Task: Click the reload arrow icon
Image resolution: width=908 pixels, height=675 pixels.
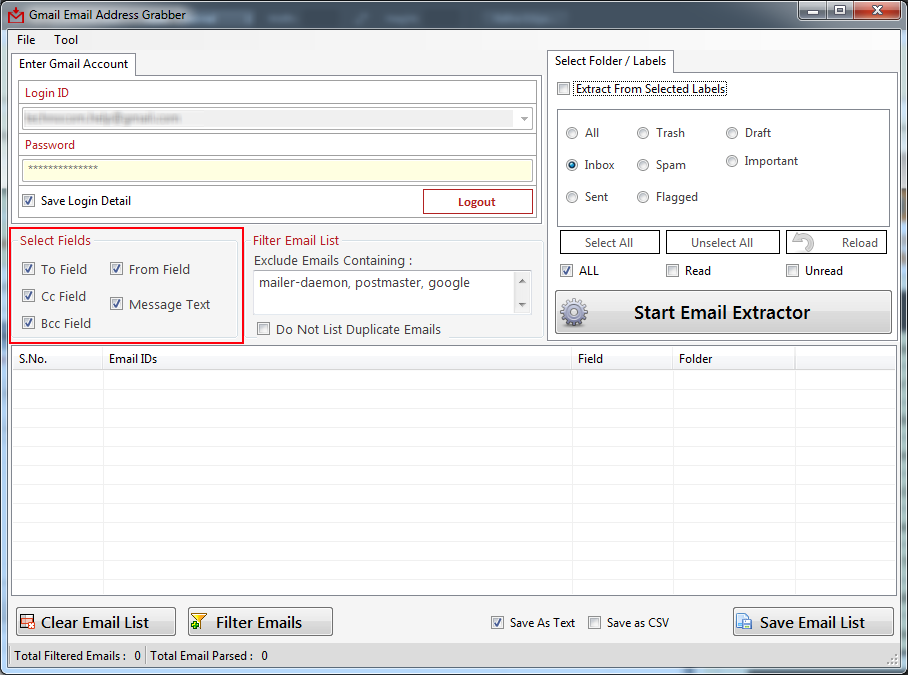Action: pyautogui.click(x=804, y=242)
